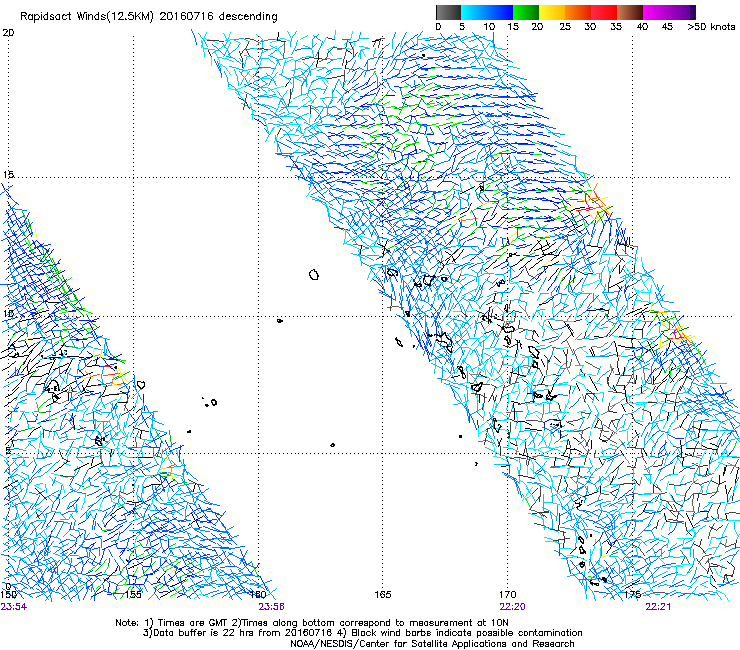Click the yellow 20-25 knots legend swatch

552,12
